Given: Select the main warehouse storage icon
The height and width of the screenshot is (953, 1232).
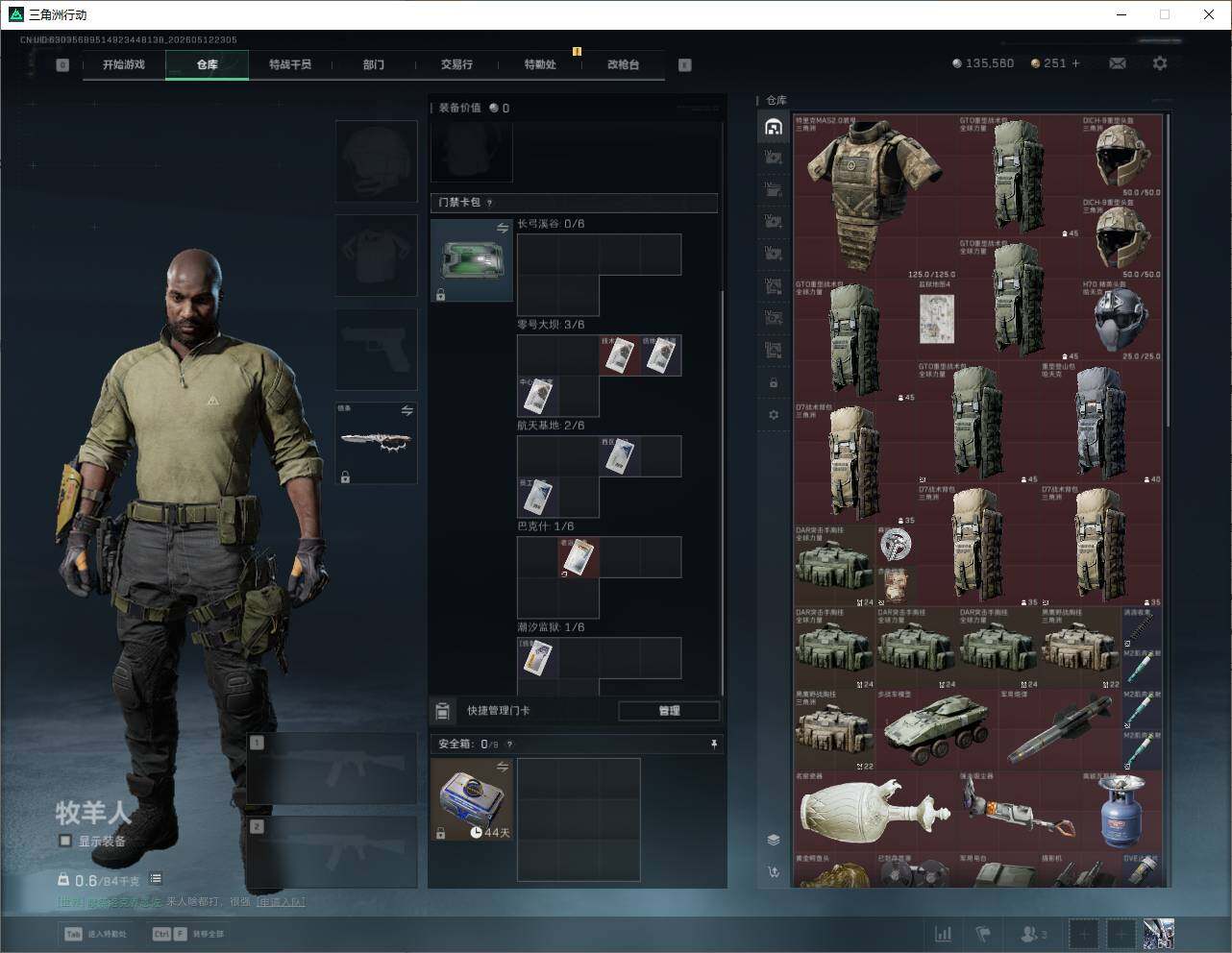Looking at the screenshot, I should coord(774,127).
